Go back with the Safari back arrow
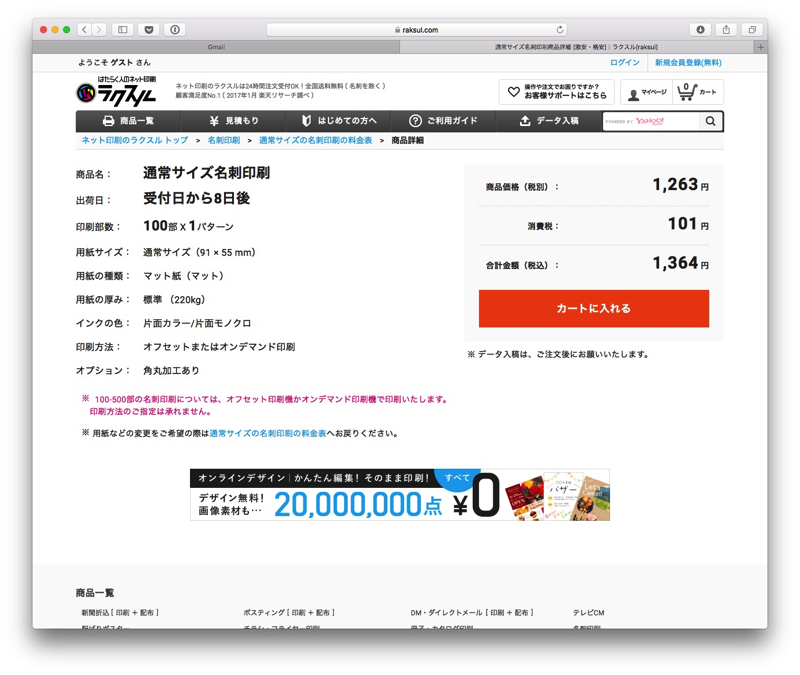This screenshot has height=675, width=800. click(85, 30)
